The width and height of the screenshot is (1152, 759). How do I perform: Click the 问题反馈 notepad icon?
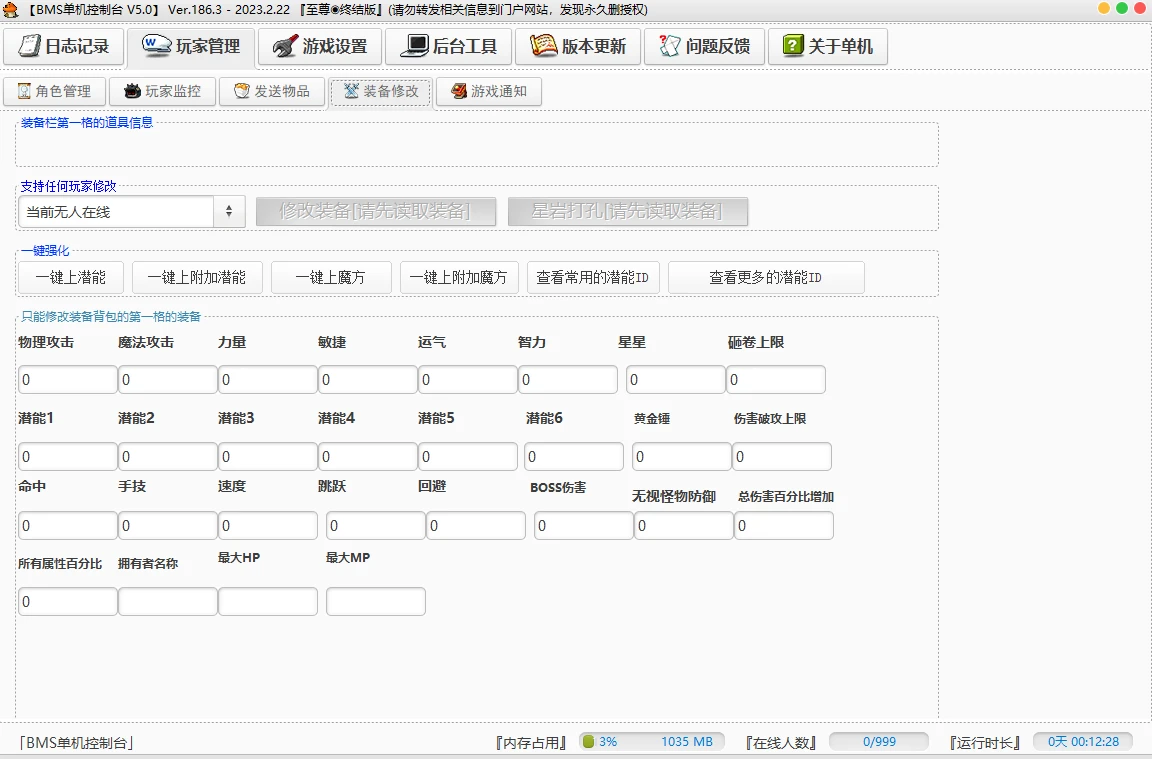coord(669,46)
